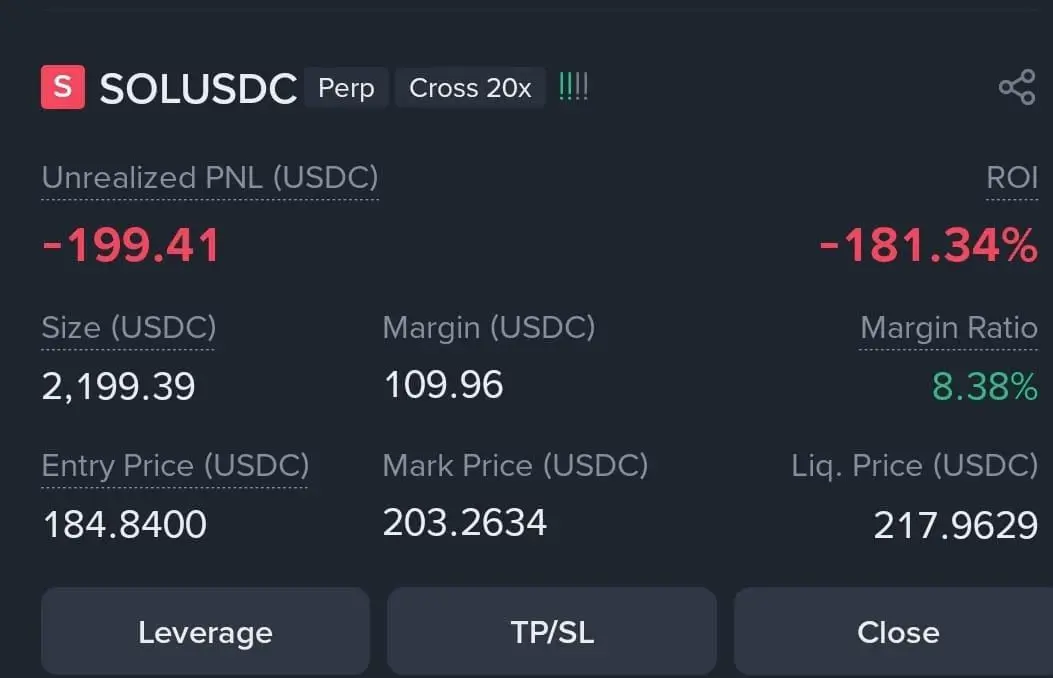
Task: Open the TP/SL button
Action: pyautogui.click(x=552, y=632)
